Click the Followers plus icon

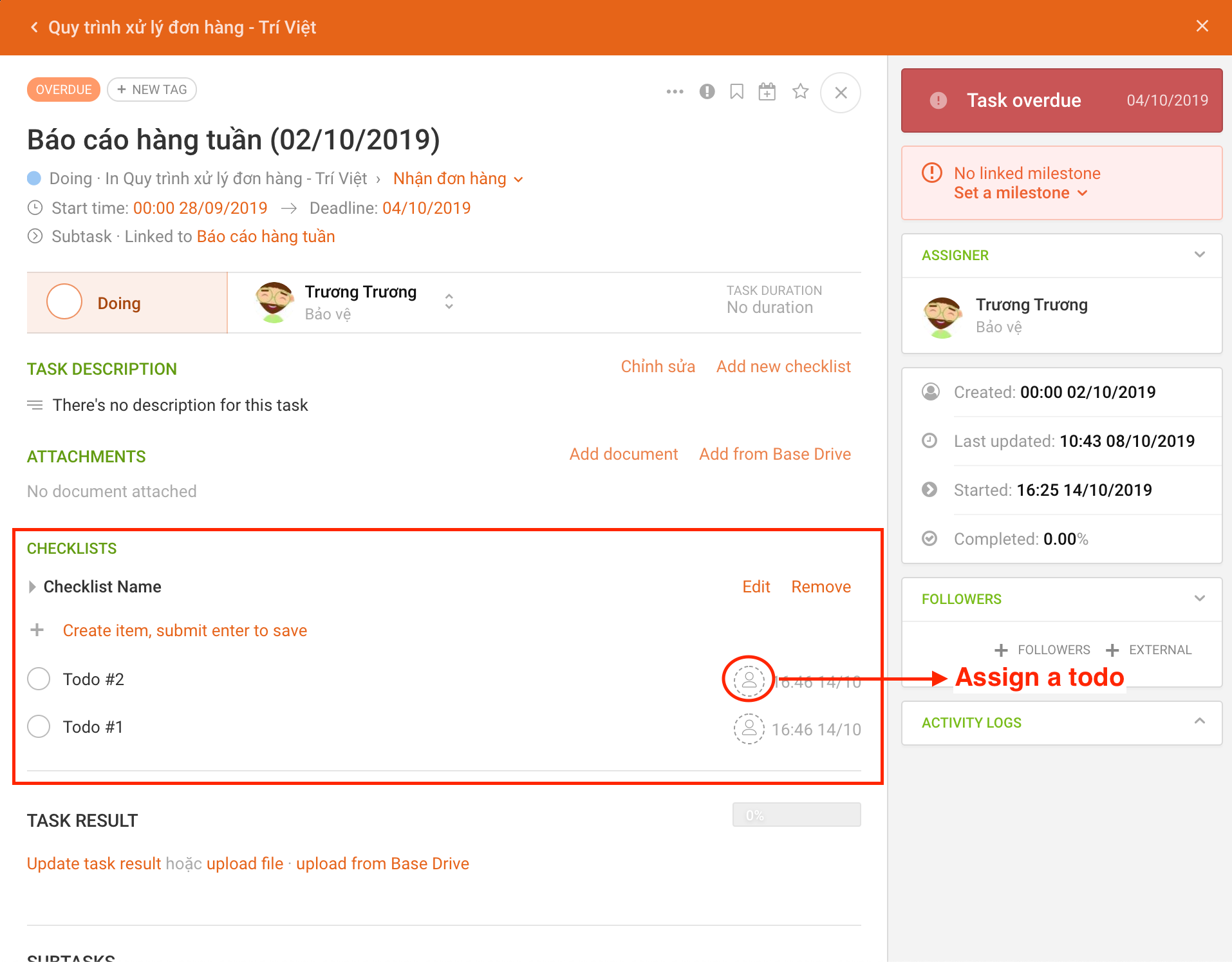tap(1002, 649)
